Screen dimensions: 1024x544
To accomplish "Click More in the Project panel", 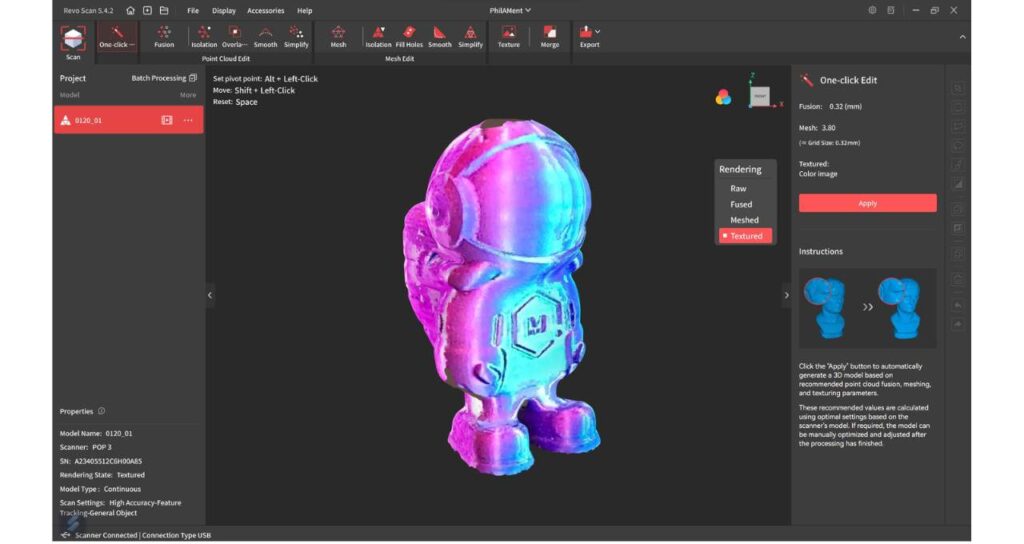I will (188, 95).
